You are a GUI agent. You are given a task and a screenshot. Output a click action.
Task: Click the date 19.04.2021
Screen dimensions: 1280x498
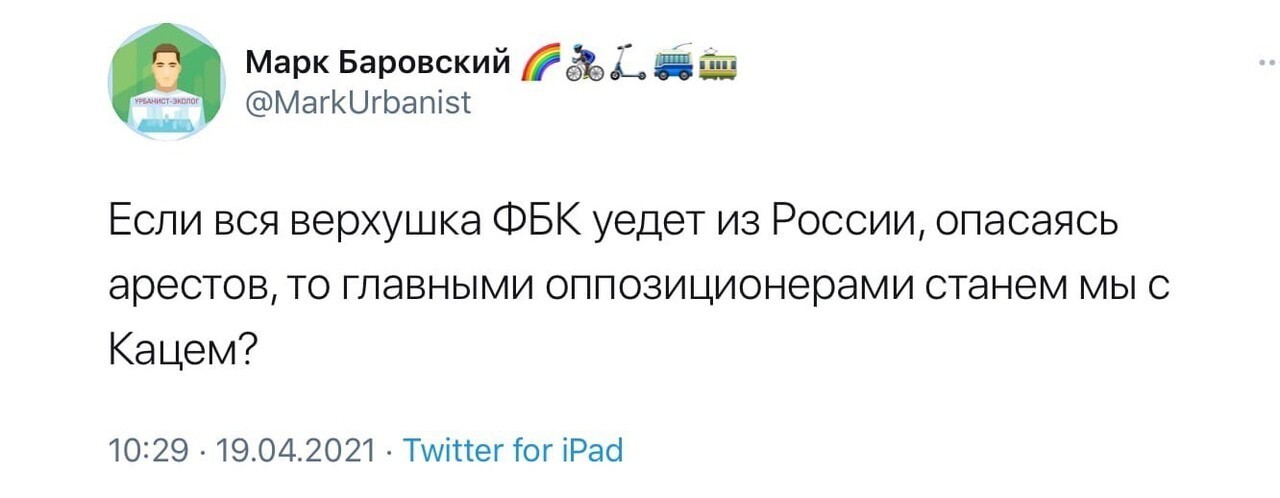pyautogui.click(x=291, y=449)
